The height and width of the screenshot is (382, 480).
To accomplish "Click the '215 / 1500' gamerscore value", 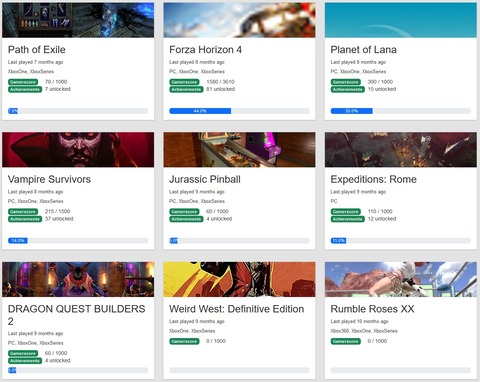I will click(57, 211).
